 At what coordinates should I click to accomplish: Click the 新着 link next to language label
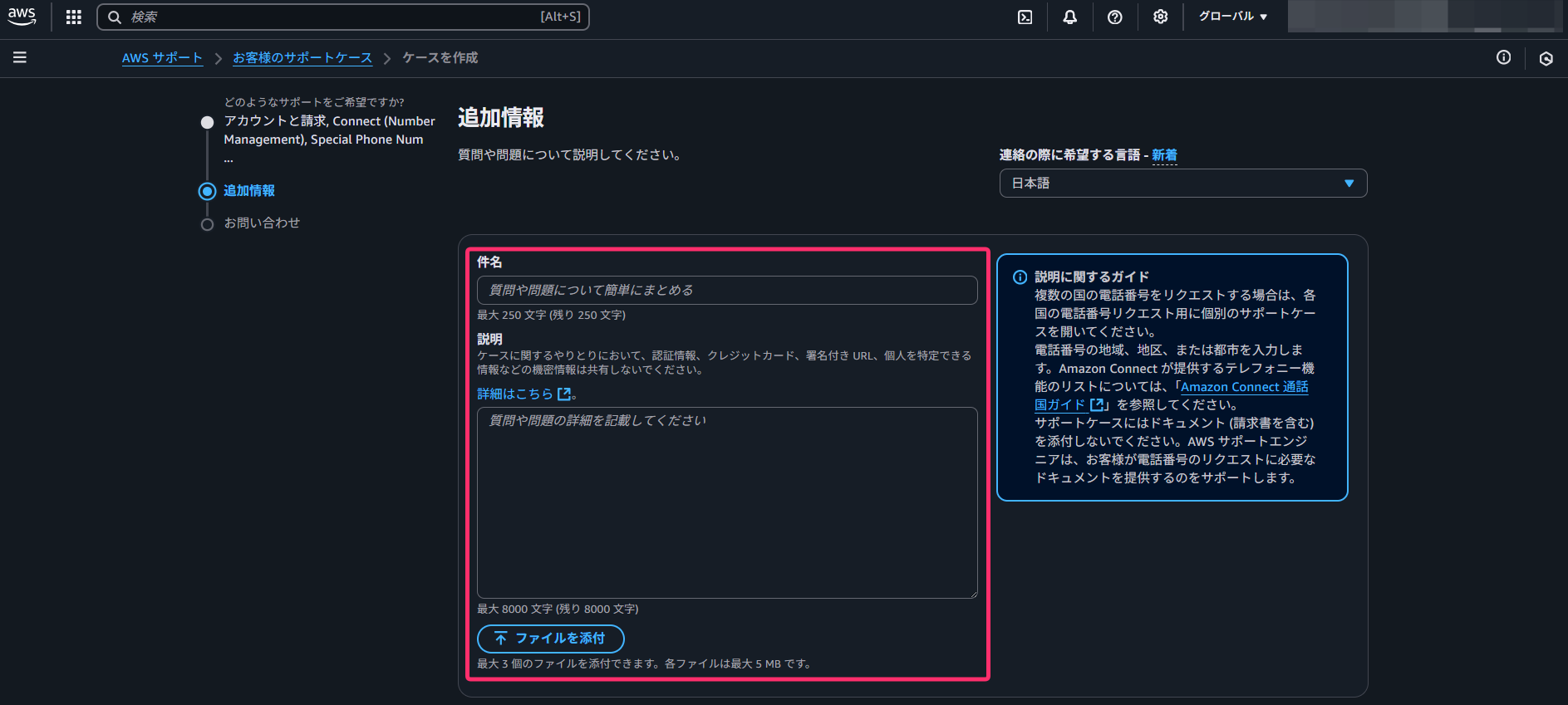click(x=1164, y=155)
